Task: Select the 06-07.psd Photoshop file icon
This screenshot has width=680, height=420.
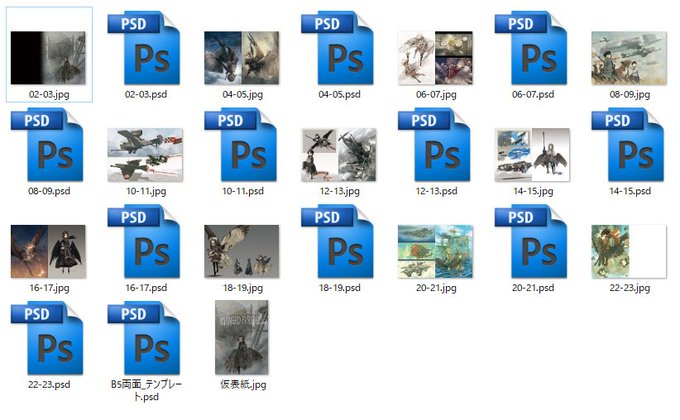Action: click(x=531, y=48)
